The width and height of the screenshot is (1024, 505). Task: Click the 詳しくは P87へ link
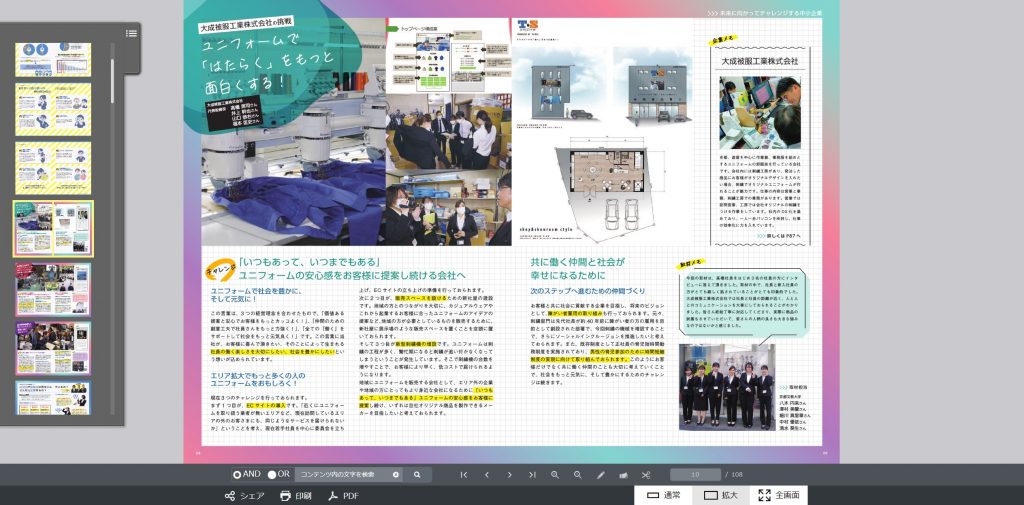(x=779, y=236)
